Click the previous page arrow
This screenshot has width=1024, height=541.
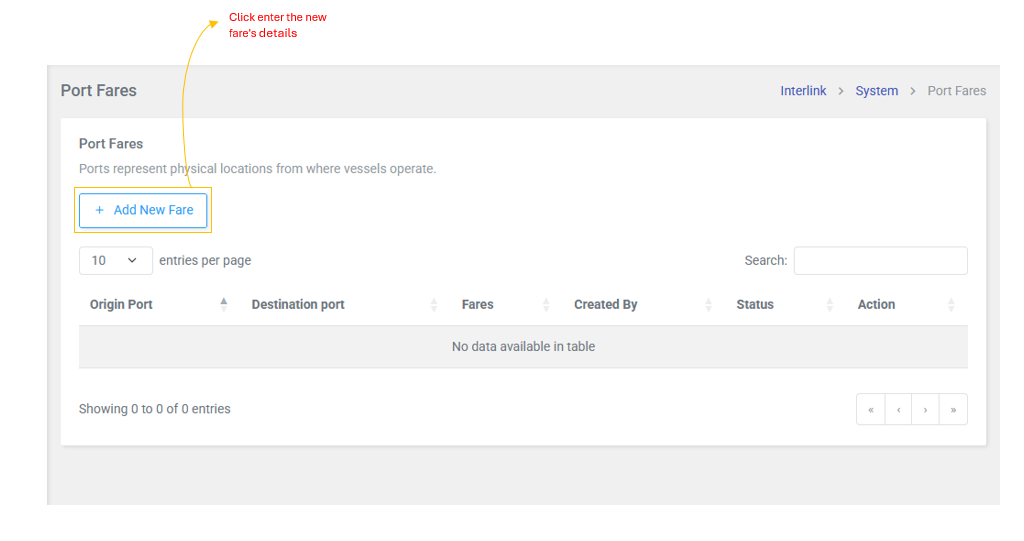[898, 410]
